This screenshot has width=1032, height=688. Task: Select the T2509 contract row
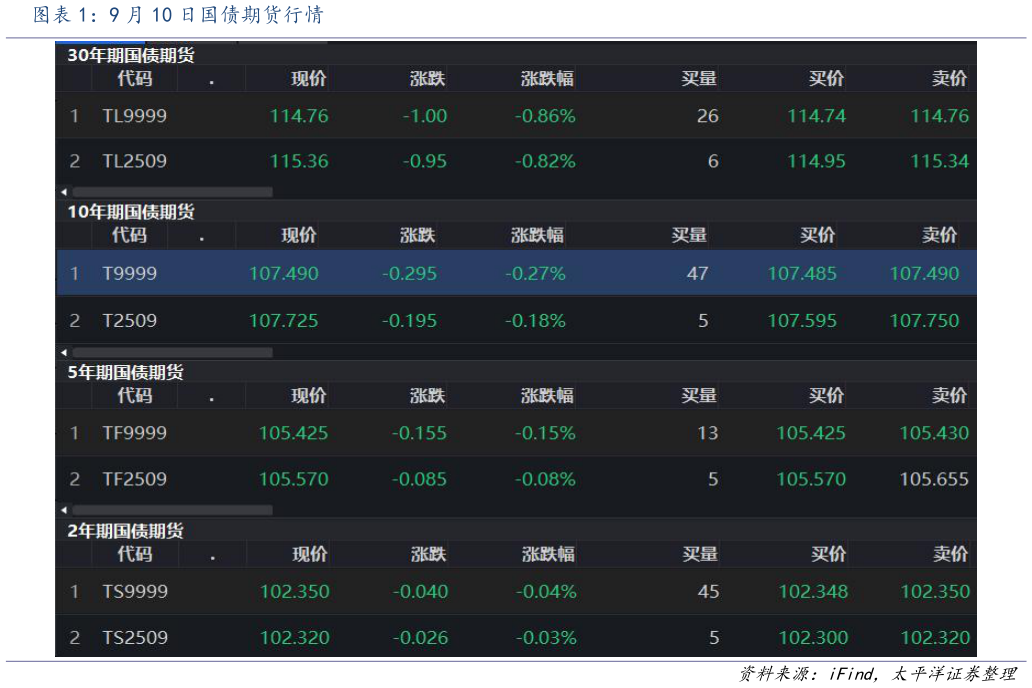point(129,321)
